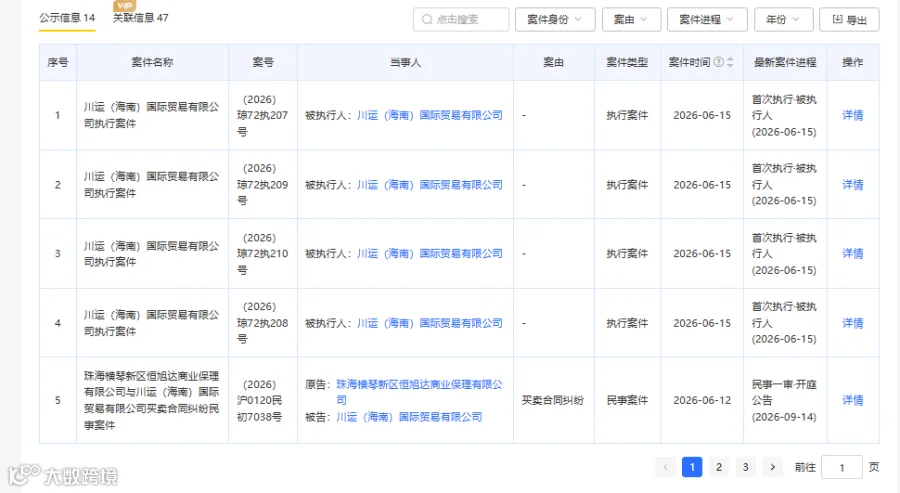Open 详情 for case 琼72执207号
900x493 pixels.
tap(853, 115)
